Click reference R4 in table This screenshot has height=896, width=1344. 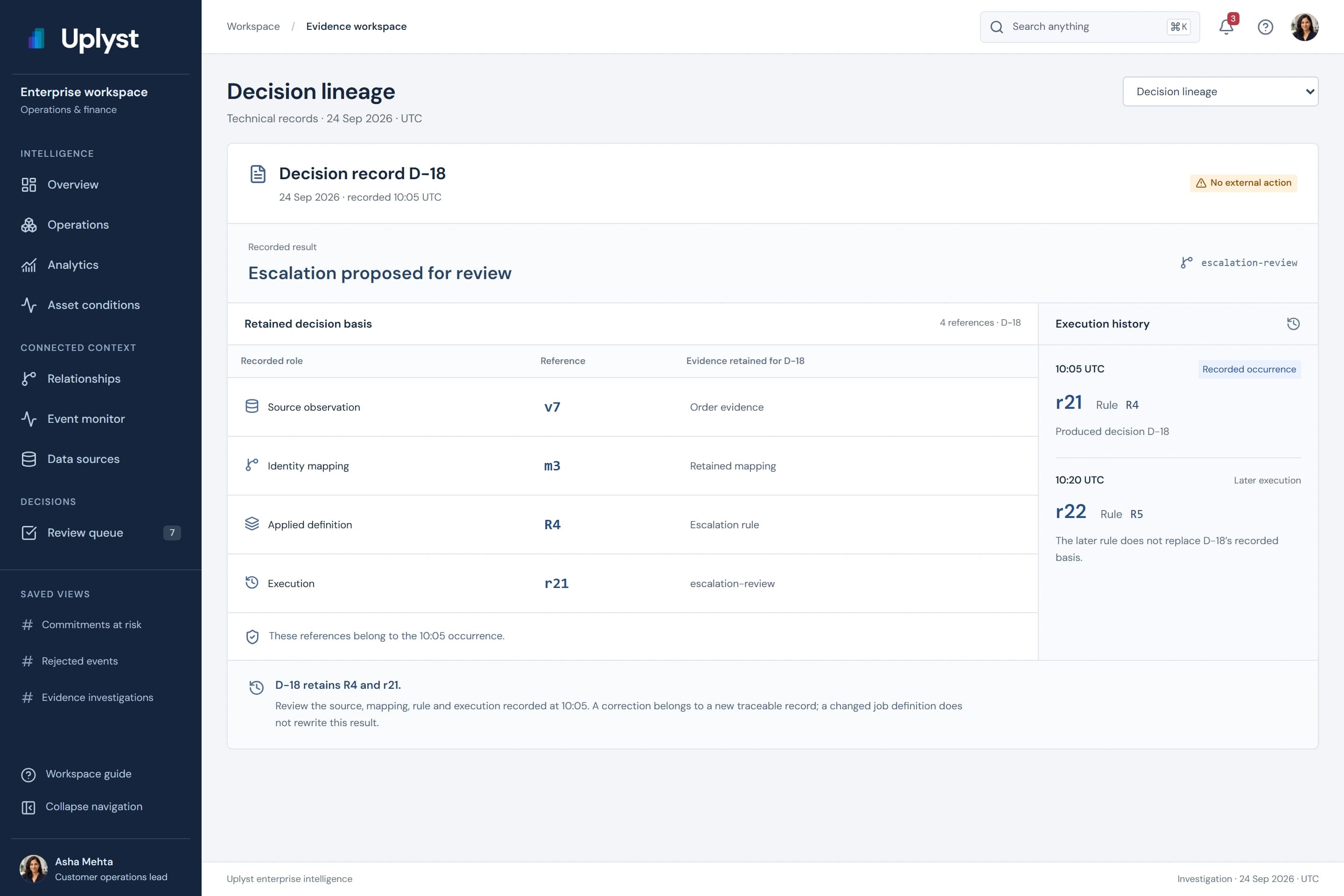pyautogui.click(x=552, y=525)
